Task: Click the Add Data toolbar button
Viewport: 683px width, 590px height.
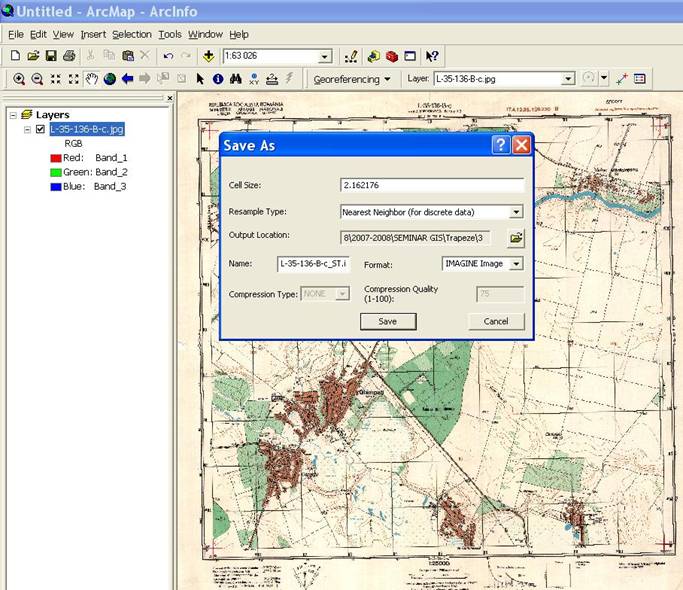Action: click(208, 56)
